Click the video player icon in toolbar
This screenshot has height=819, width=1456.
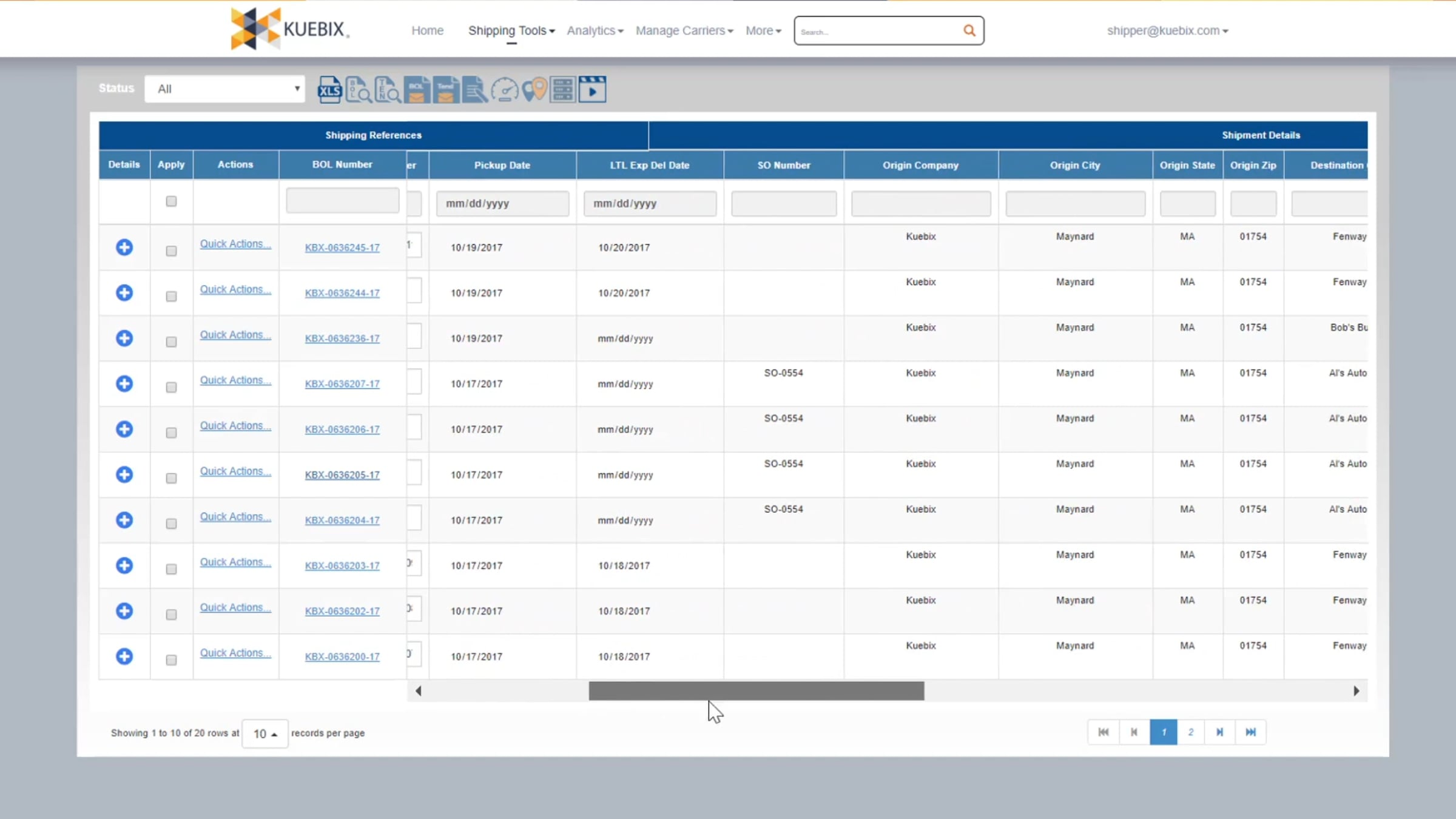point(592,90)
